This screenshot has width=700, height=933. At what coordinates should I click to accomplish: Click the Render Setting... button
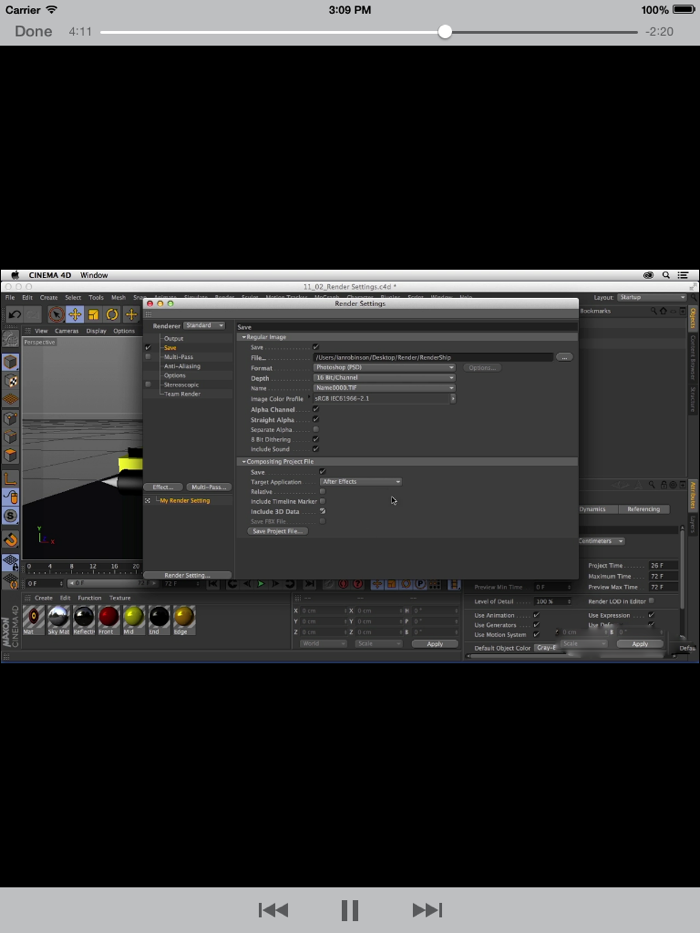tap(188, 575)
